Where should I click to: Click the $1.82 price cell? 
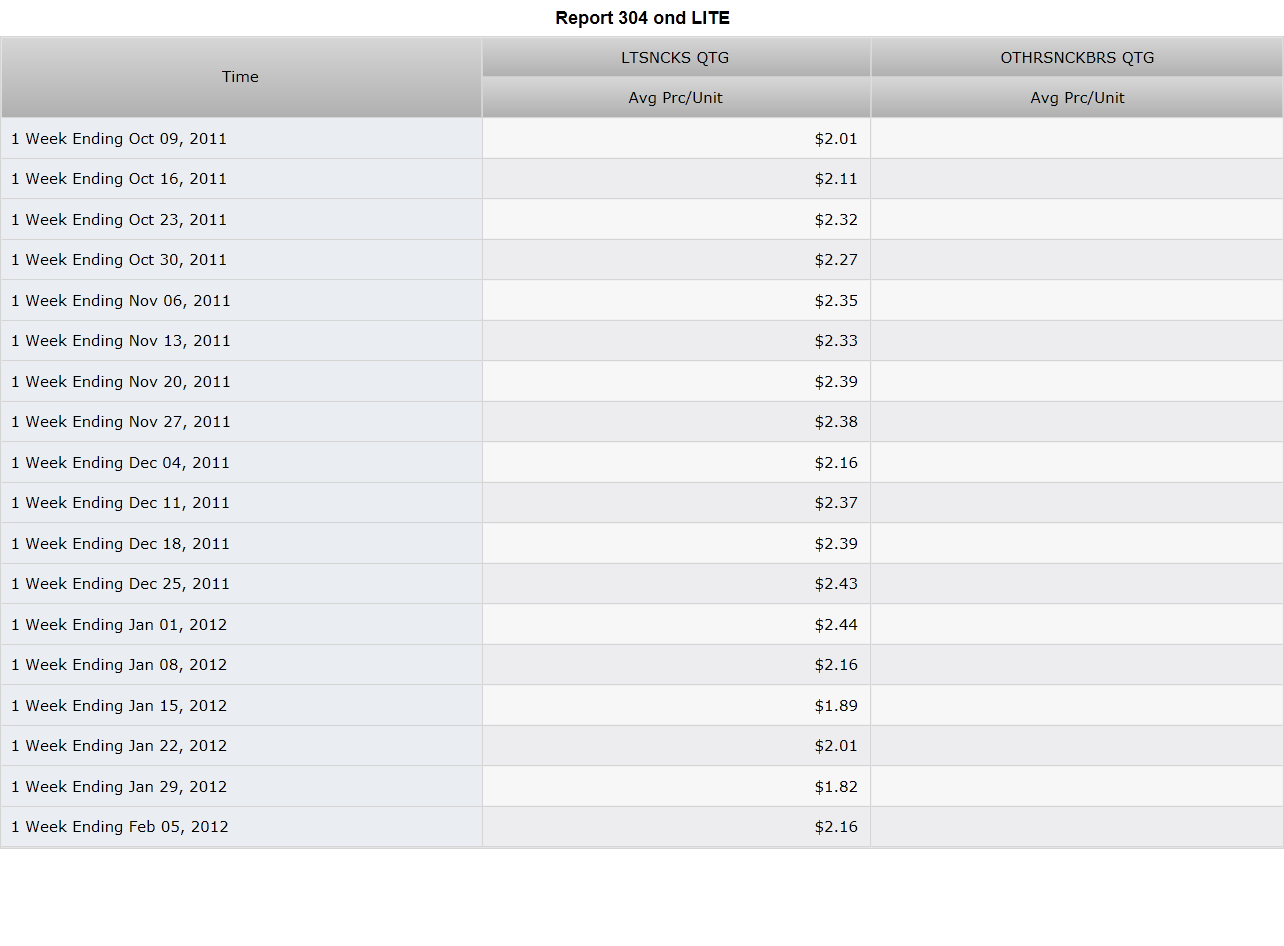click(676, 786)
